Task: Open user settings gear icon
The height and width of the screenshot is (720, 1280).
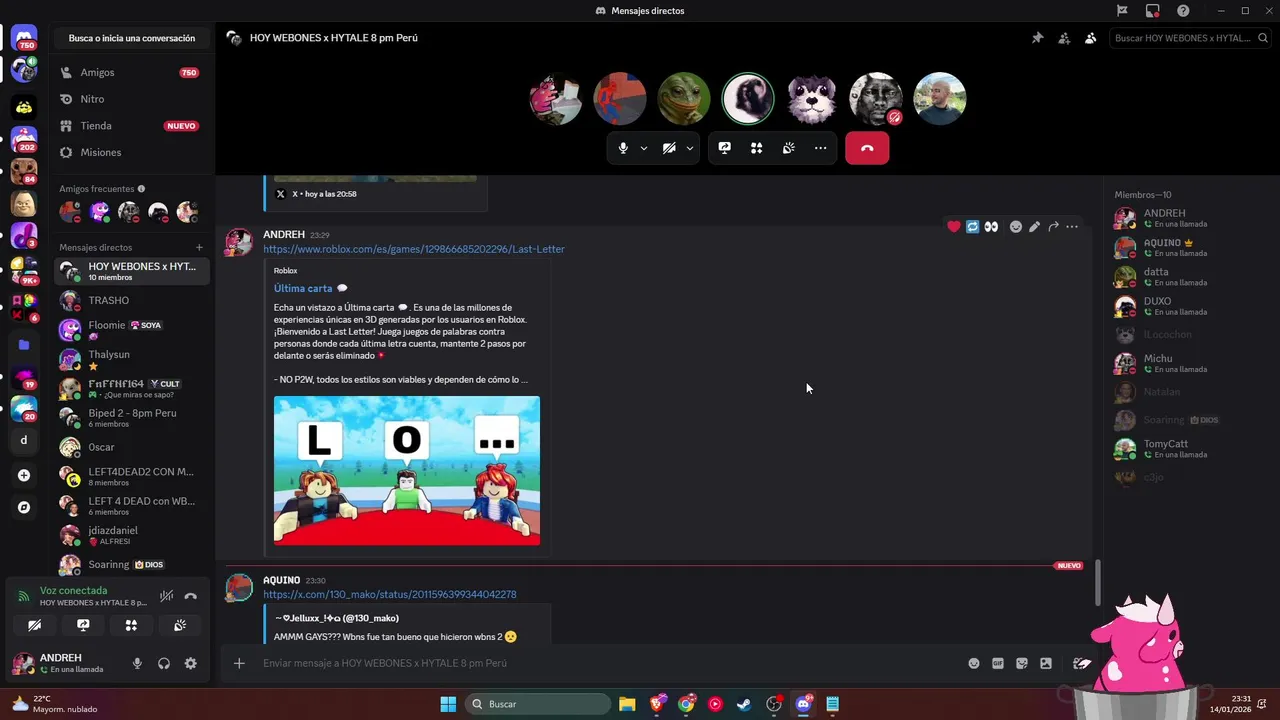Action: 191,663
